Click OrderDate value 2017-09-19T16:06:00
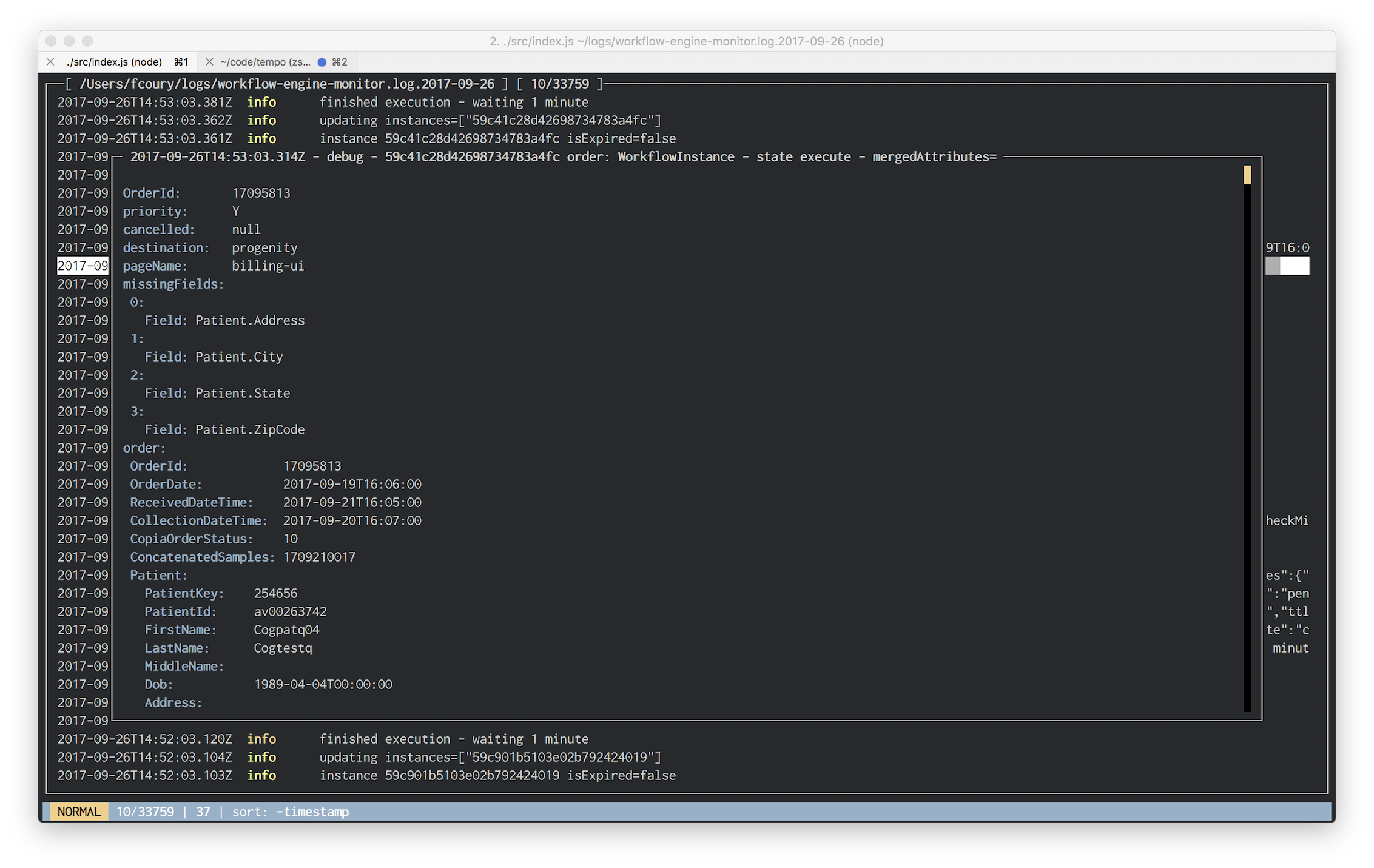Viewport: 1374px width, 868px height. (352, 484)
